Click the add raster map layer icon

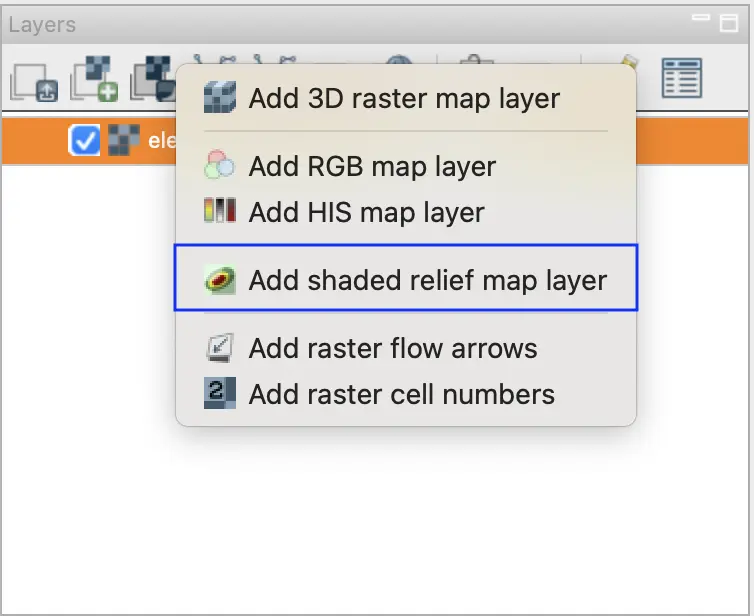tap(95, 80)
